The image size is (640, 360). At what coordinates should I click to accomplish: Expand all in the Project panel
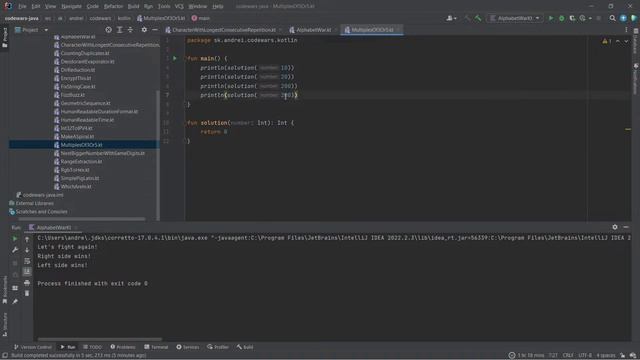tap(120, 30)
